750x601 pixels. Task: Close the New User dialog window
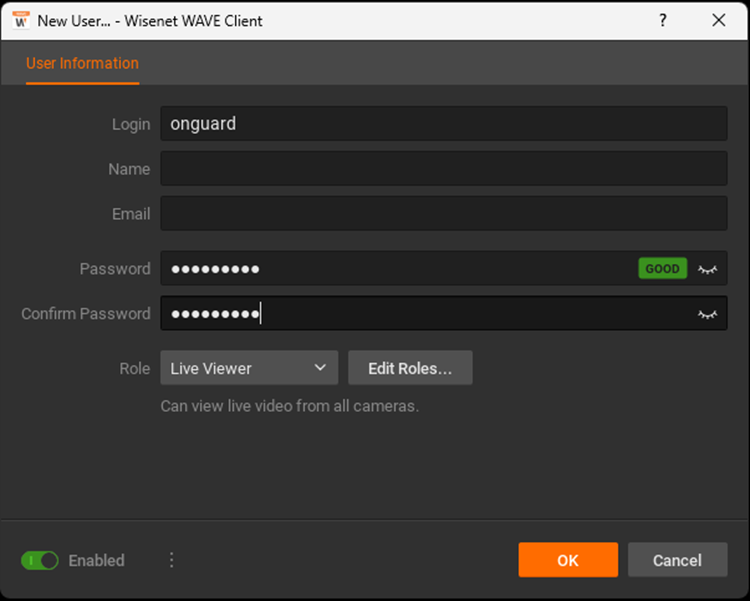(718, 21)
